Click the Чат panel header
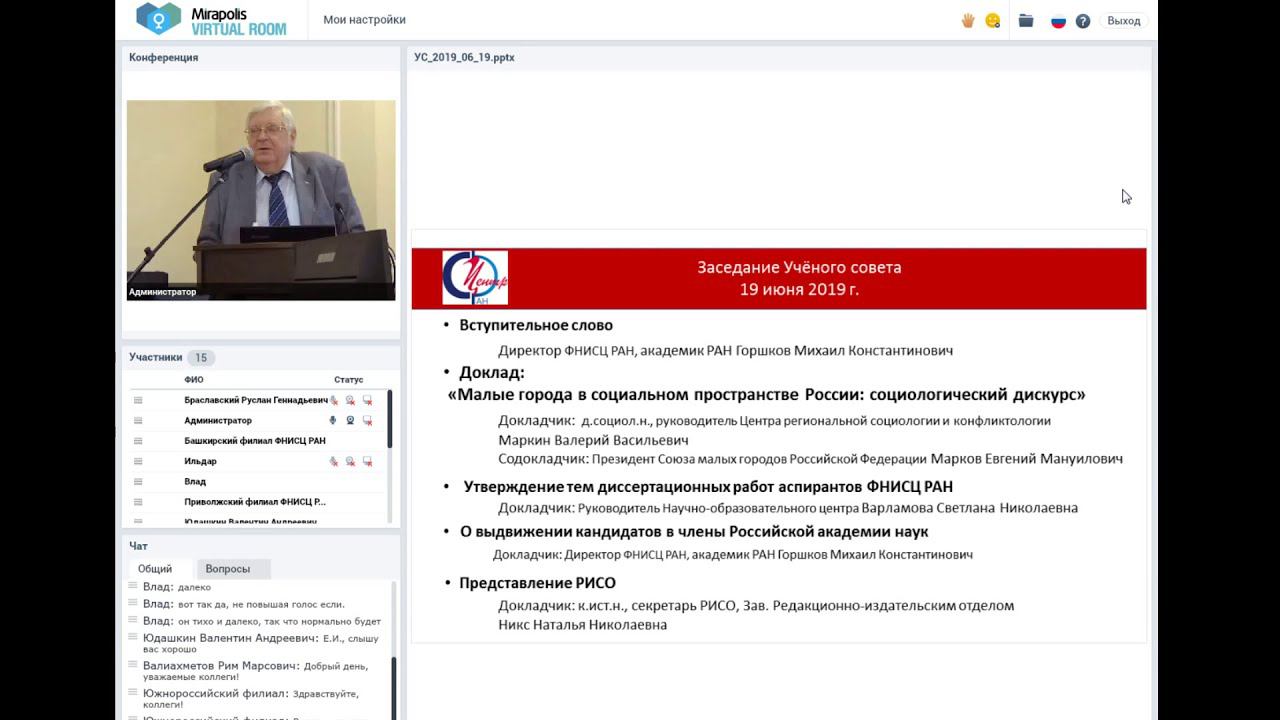This screenshot has width=1280, height=720. [138, 546]
